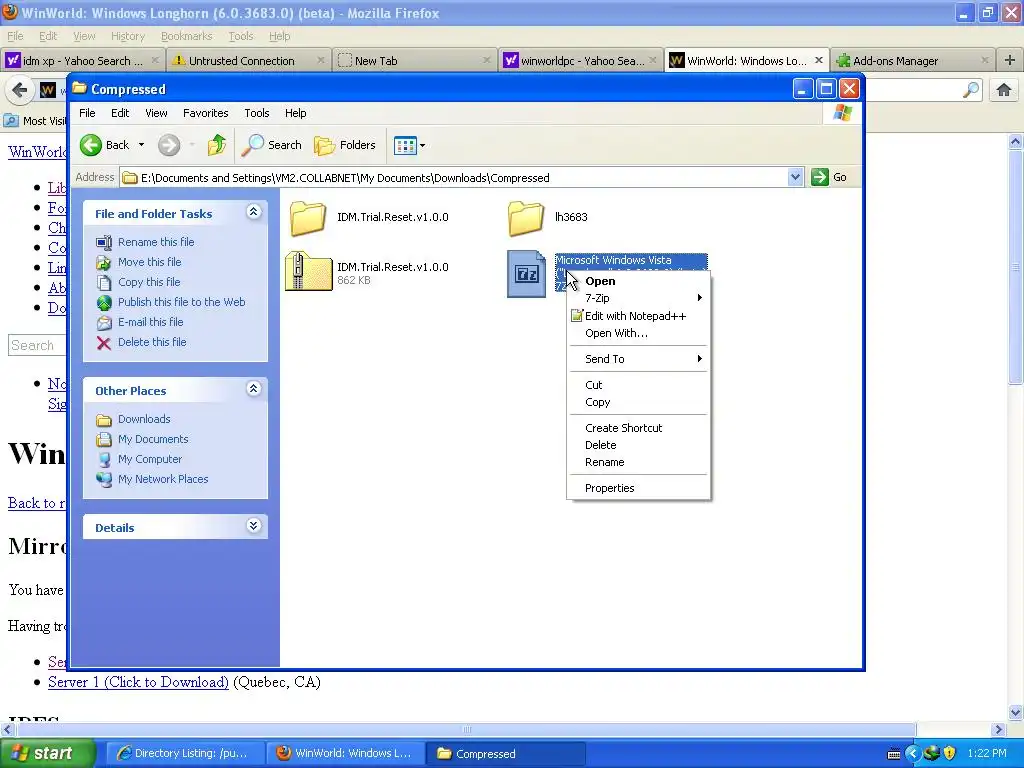The width and height of the screenshot is (1024, 768).
Task: Click the Firefox Home icon
Action: point(1004,90)
